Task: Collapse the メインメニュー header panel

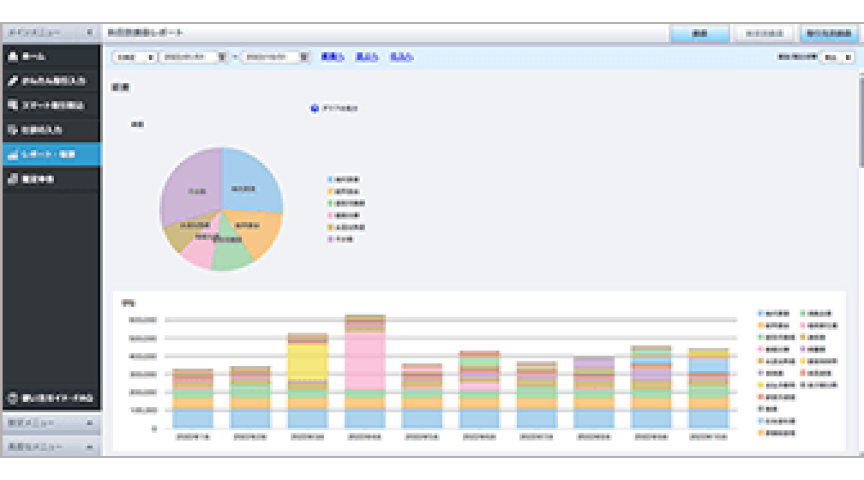Action: pos(90,33)
